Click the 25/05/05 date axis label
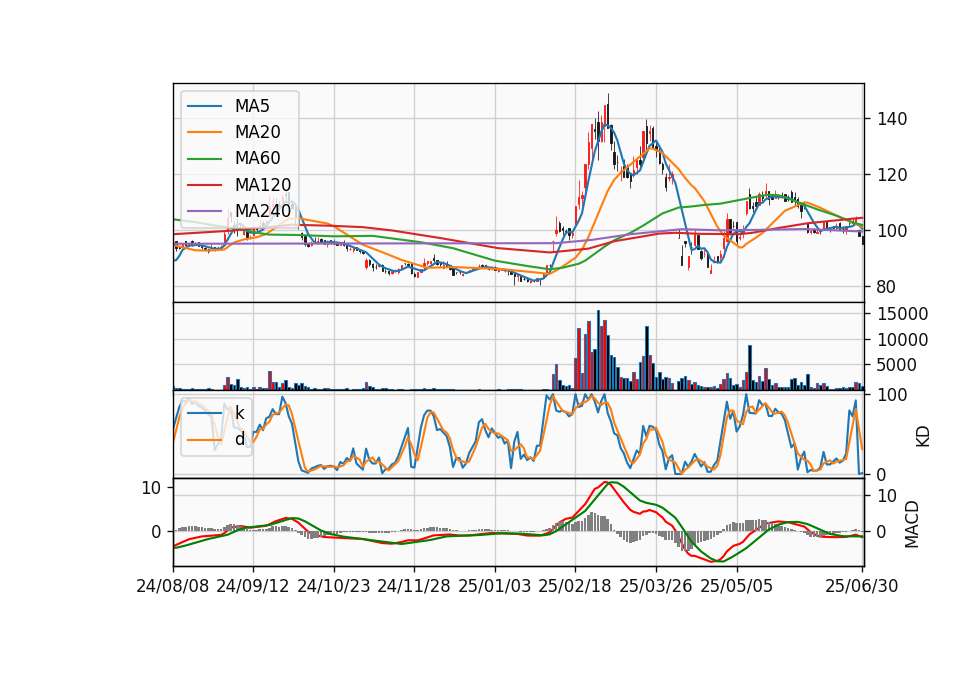This screenshot has height=690, width=960. 737,586
